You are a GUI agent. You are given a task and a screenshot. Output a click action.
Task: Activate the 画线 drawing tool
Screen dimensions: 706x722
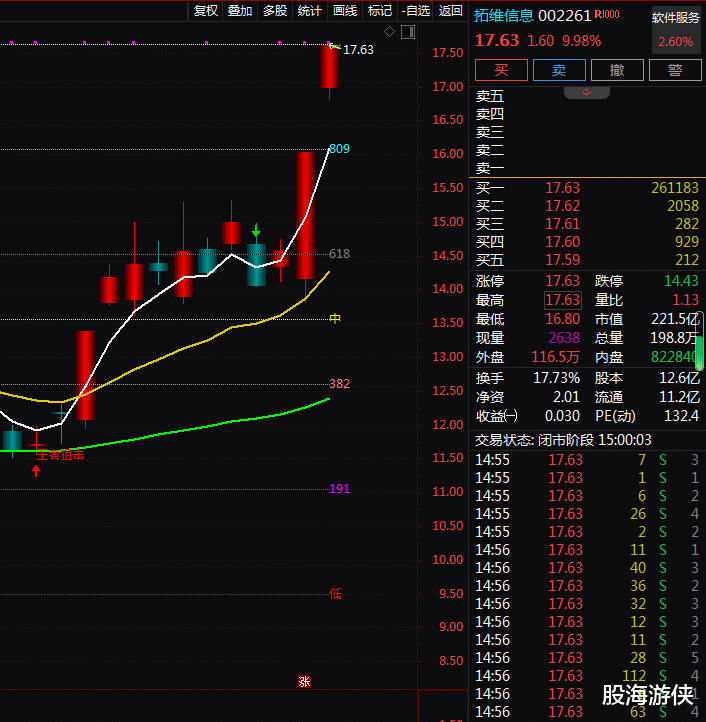click(x=345, y=11)
